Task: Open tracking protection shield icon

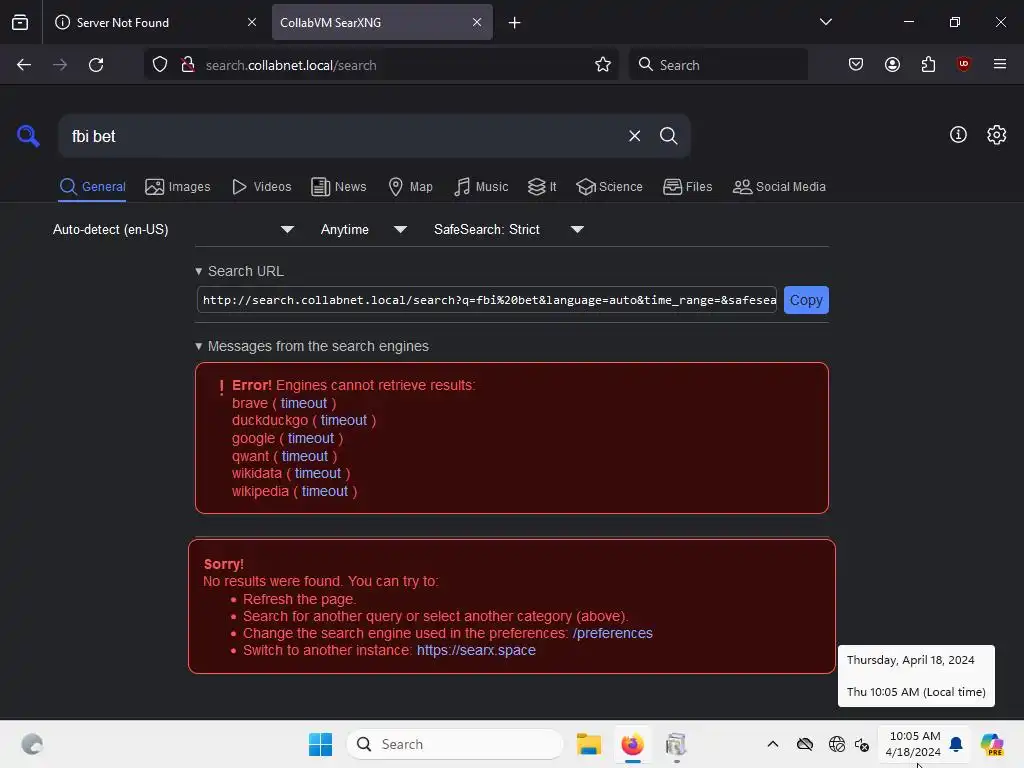Action: pyautogui.click(x=160, y=65)
